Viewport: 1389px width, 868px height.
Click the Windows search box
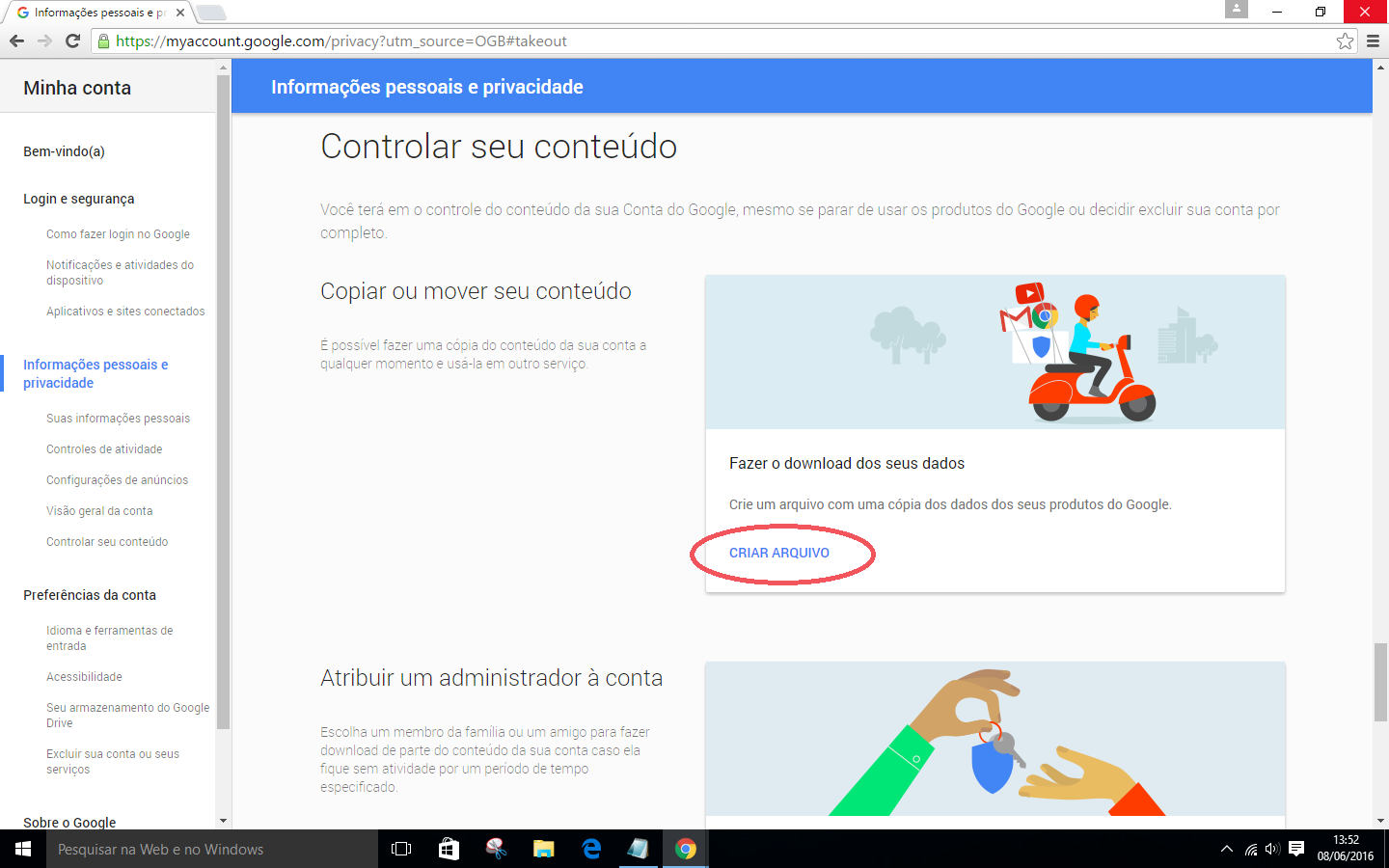coord(212,849)
